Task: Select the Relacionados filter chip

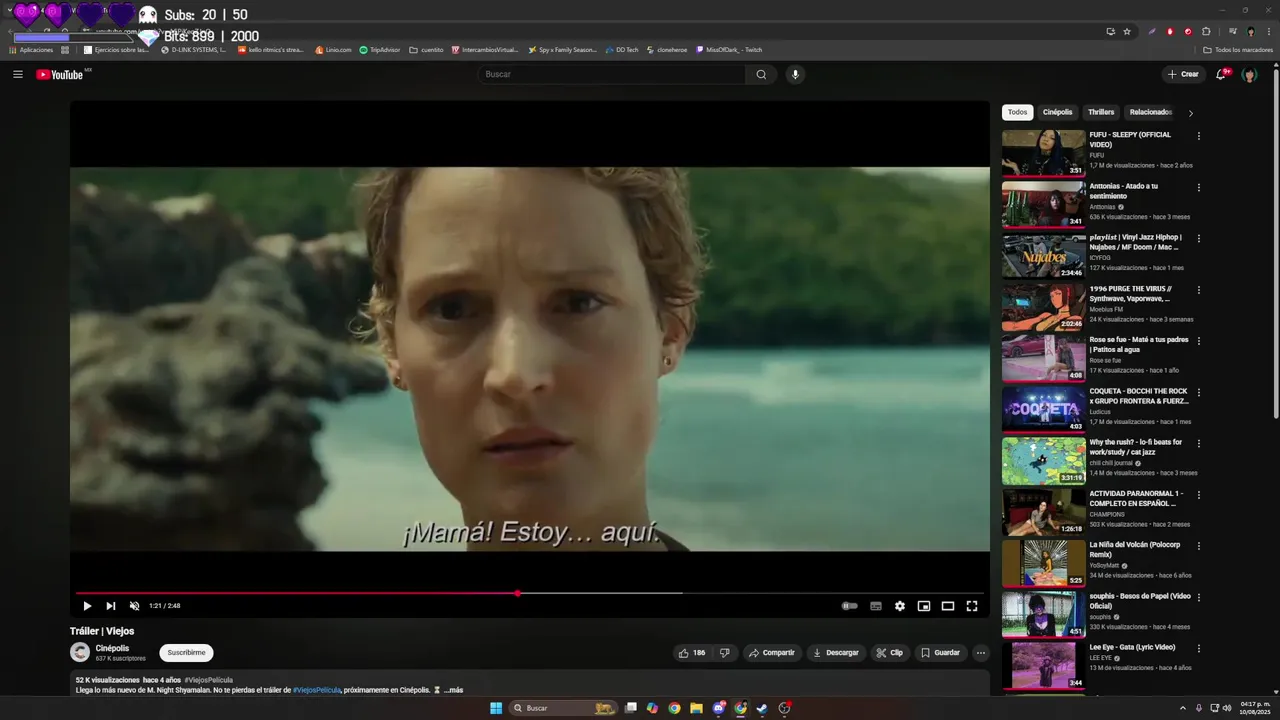Action: point(1150,112)
